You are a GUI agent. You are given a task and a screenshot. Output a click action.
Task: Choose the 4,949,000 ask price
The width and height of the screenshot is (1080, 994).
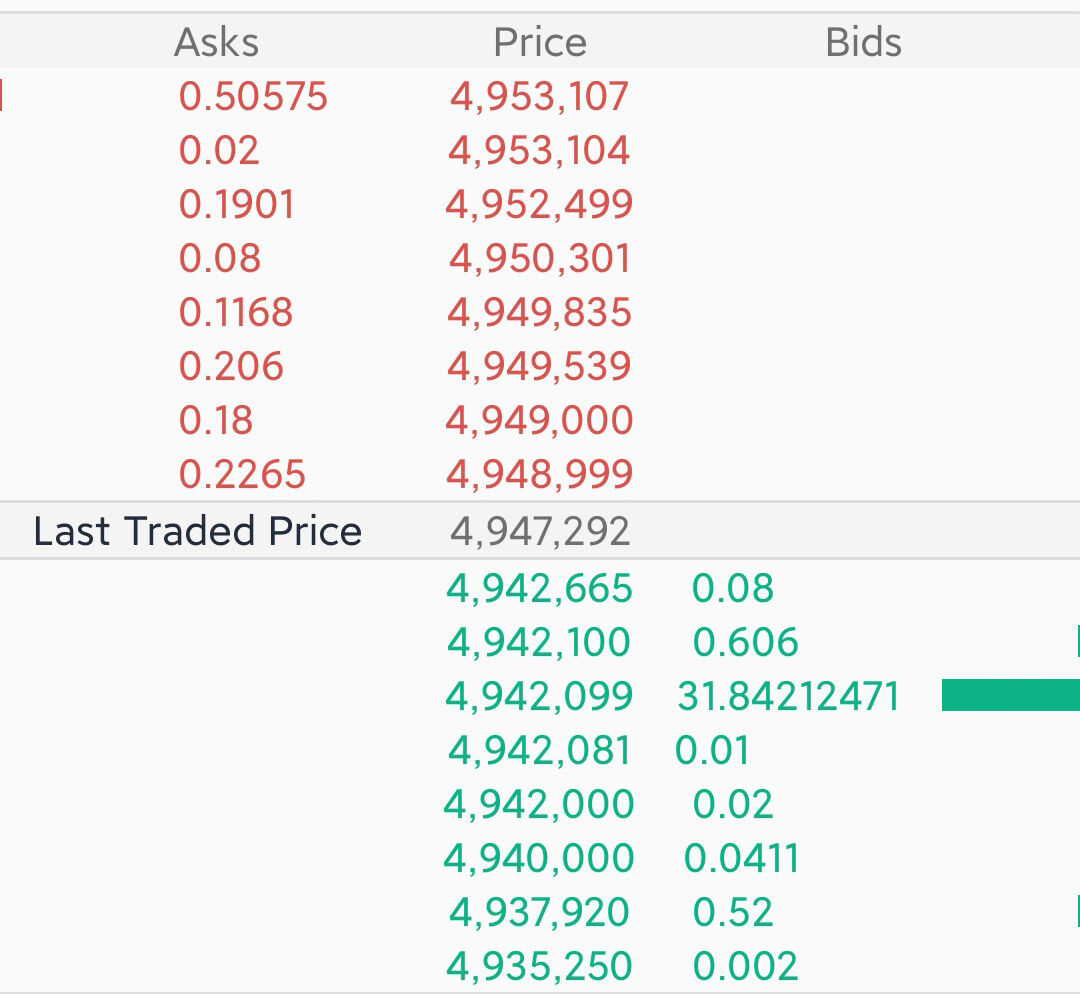(540, 420)
